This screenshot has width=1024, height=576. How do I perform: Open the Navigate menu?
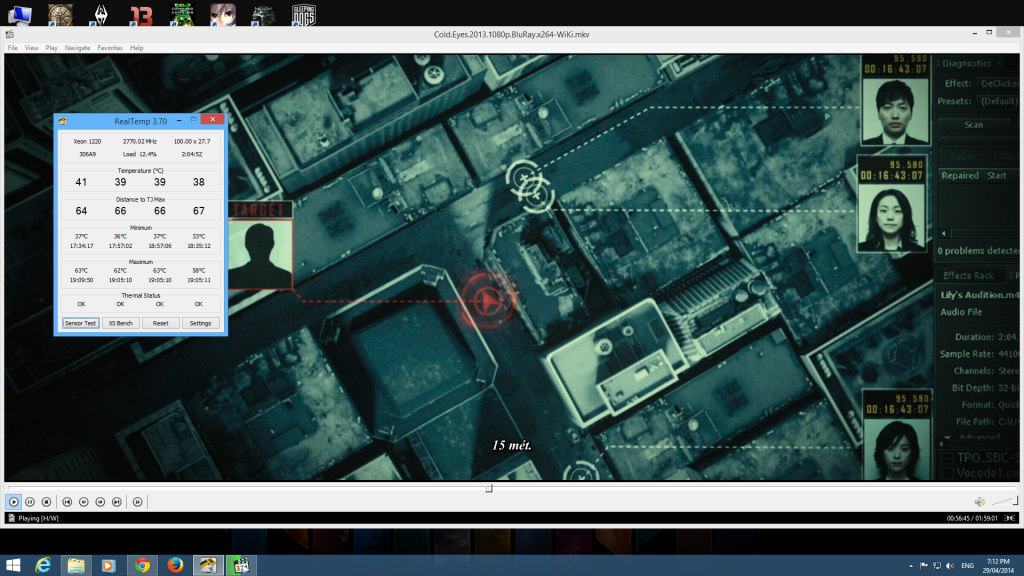(77, 48)
